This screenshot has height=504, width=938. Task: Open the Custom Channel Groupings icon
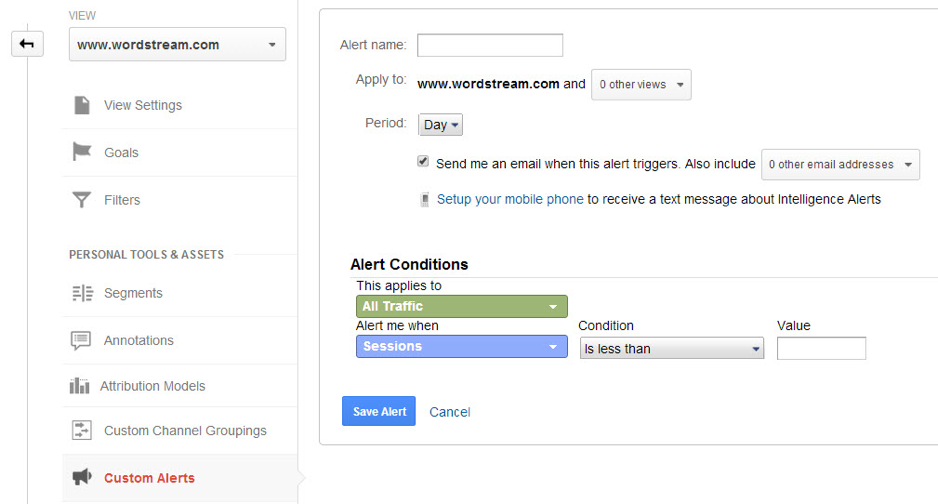(x=81, y=430)
